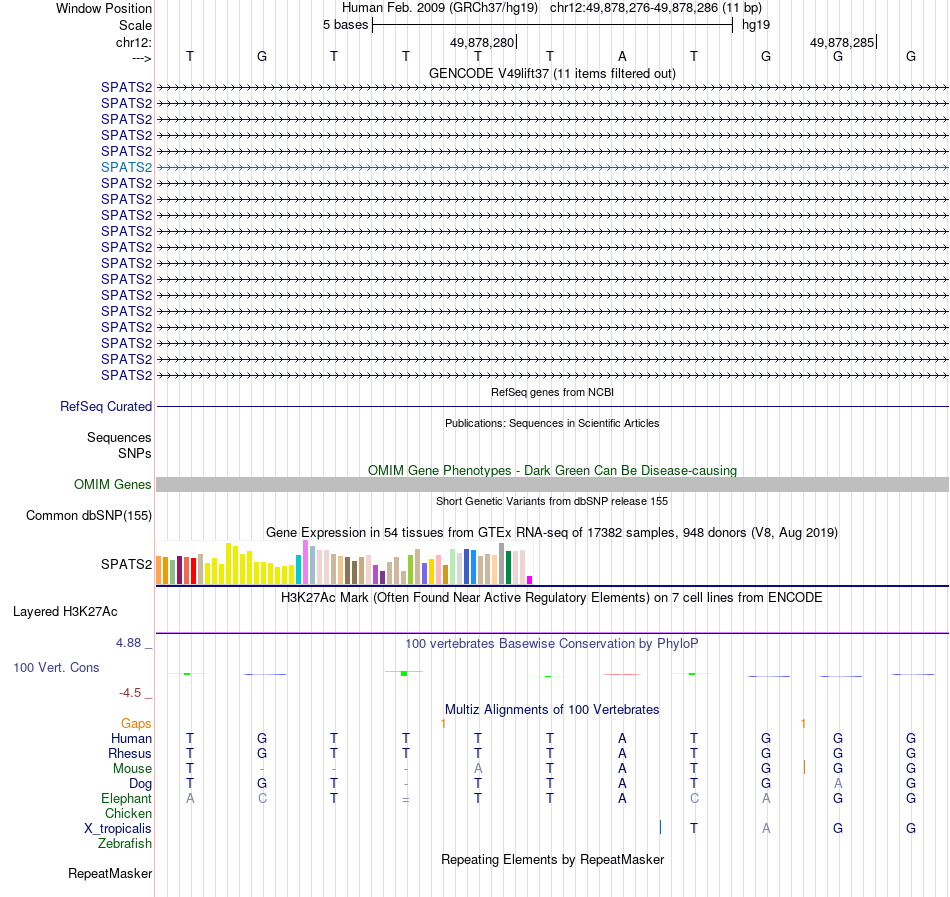Click the Elephant alignment row label

click(x=126, y=798)
